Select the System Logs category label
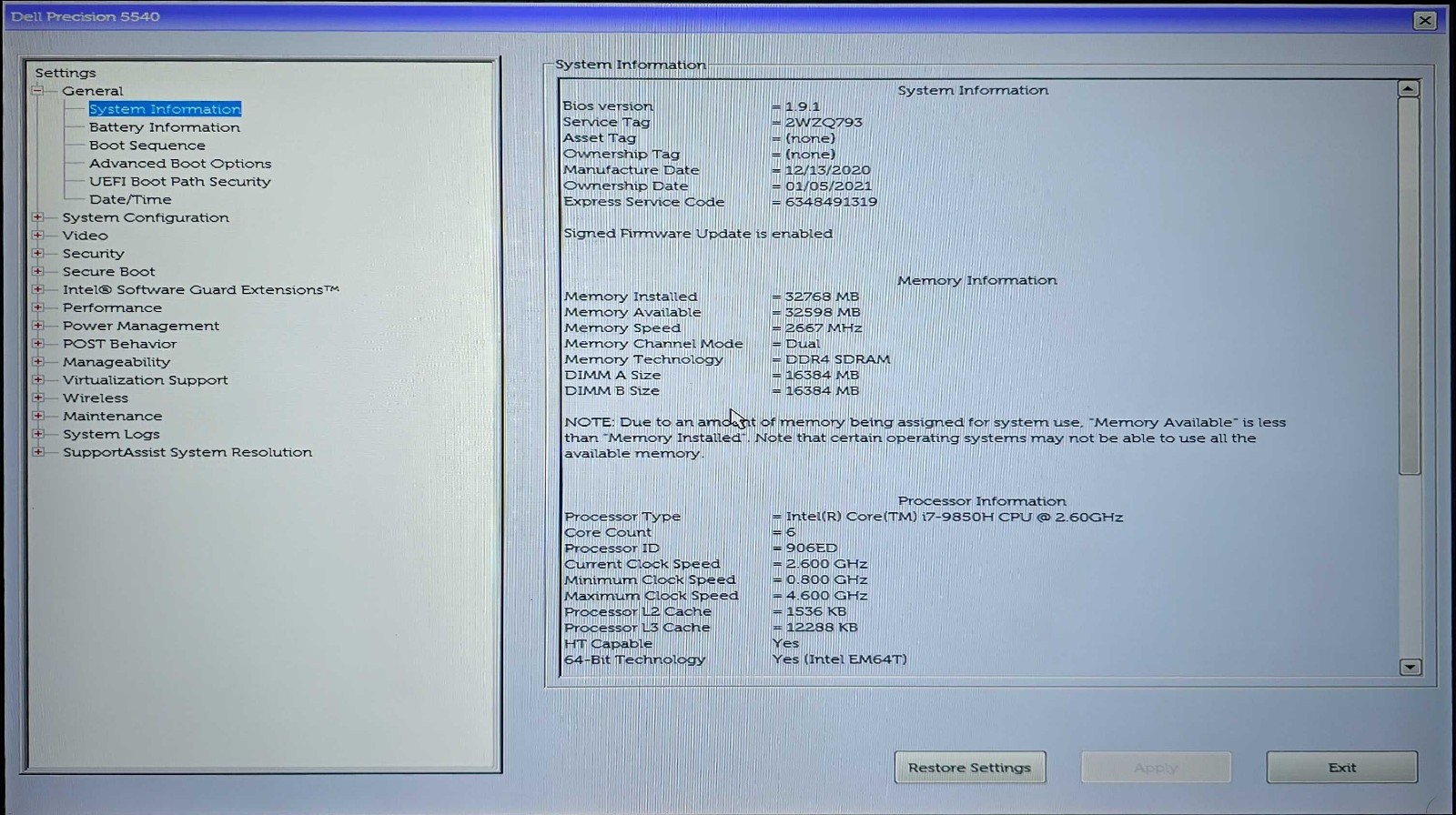 pos(111,434)
